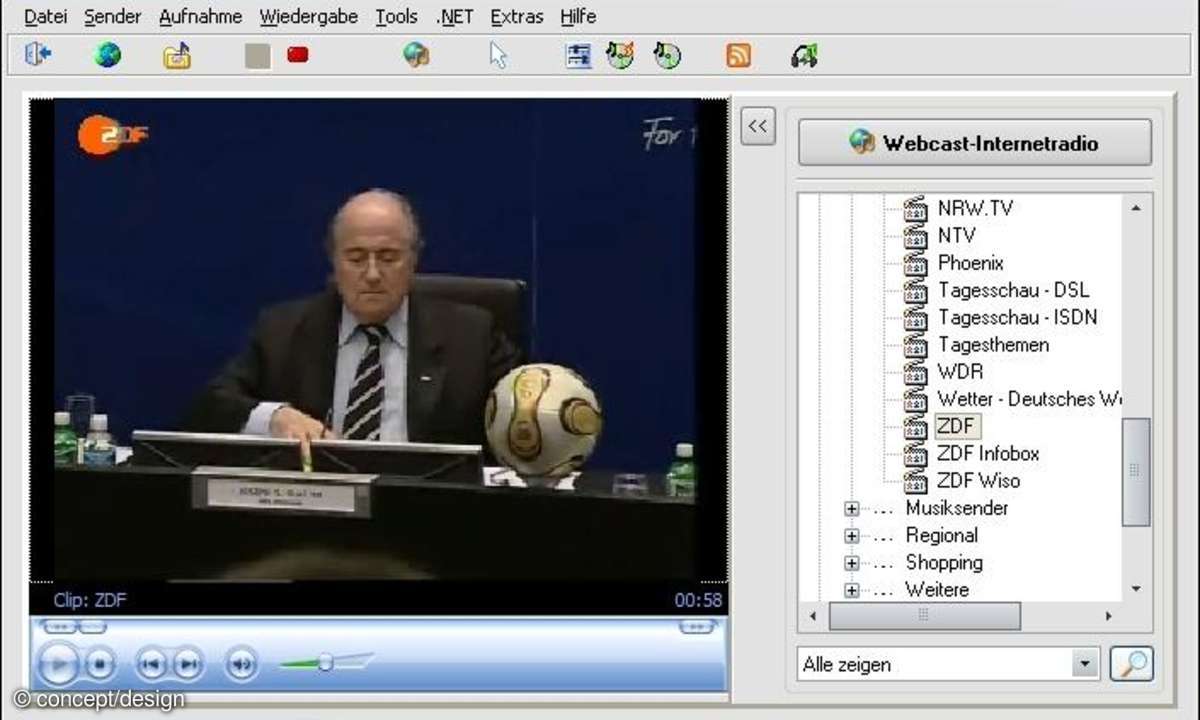The width and height of the screenshot is (1200, 720).
Task: Select the WDR station
Action: (x=960, y=372)
